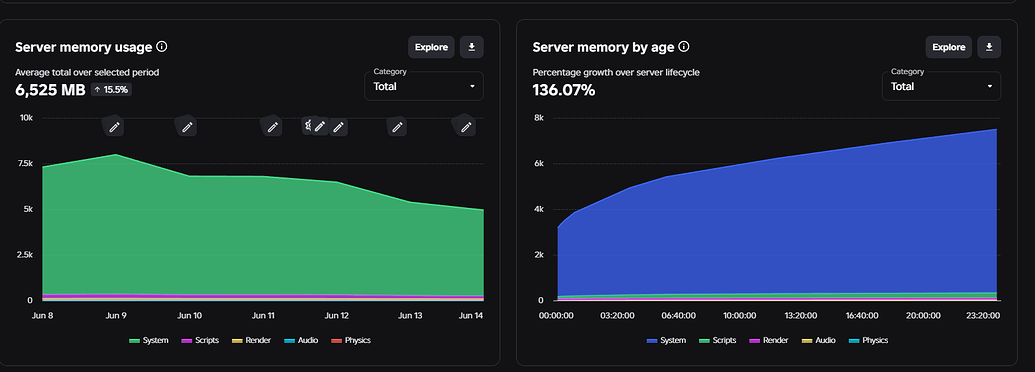Open the pencil annotation marker above Jun 9
Screen dimensions: 1035x372
[x=114, y=127]
